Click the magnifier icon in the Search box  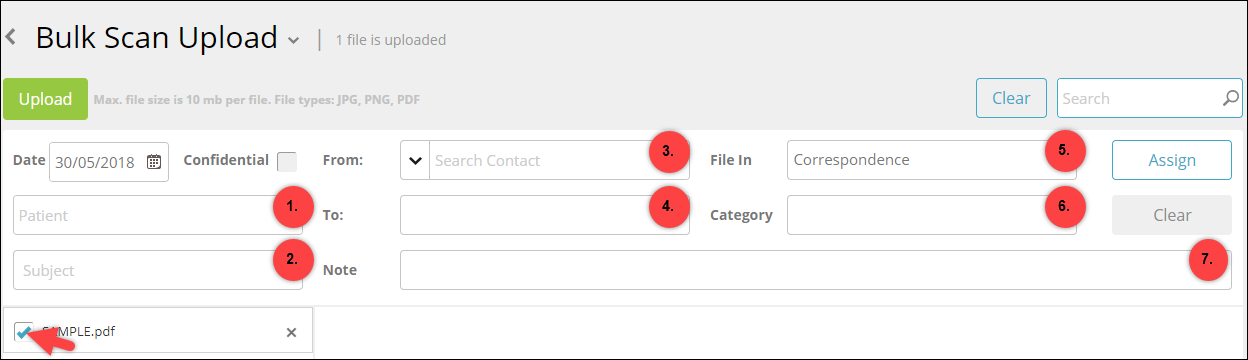[1230, 98]
